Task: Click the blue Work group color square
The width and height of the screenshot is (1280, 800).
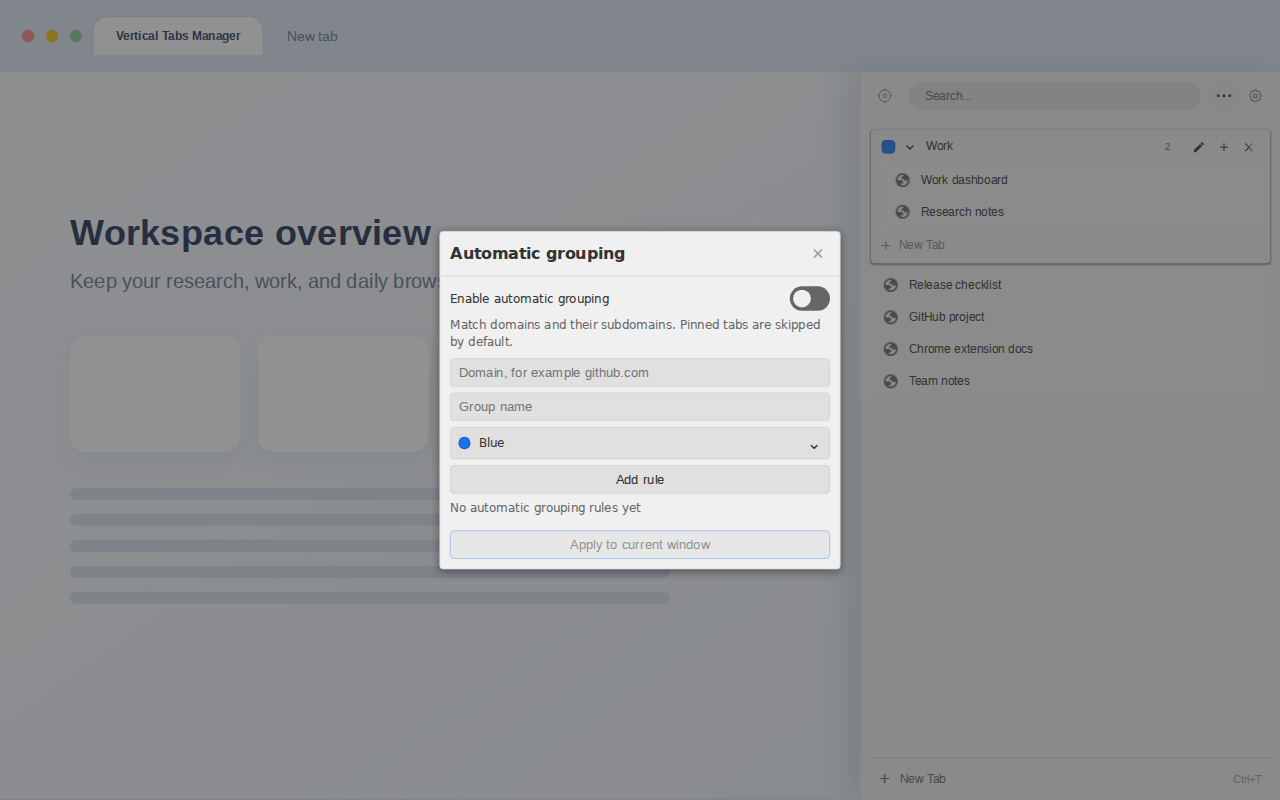Action: [888, 147]
